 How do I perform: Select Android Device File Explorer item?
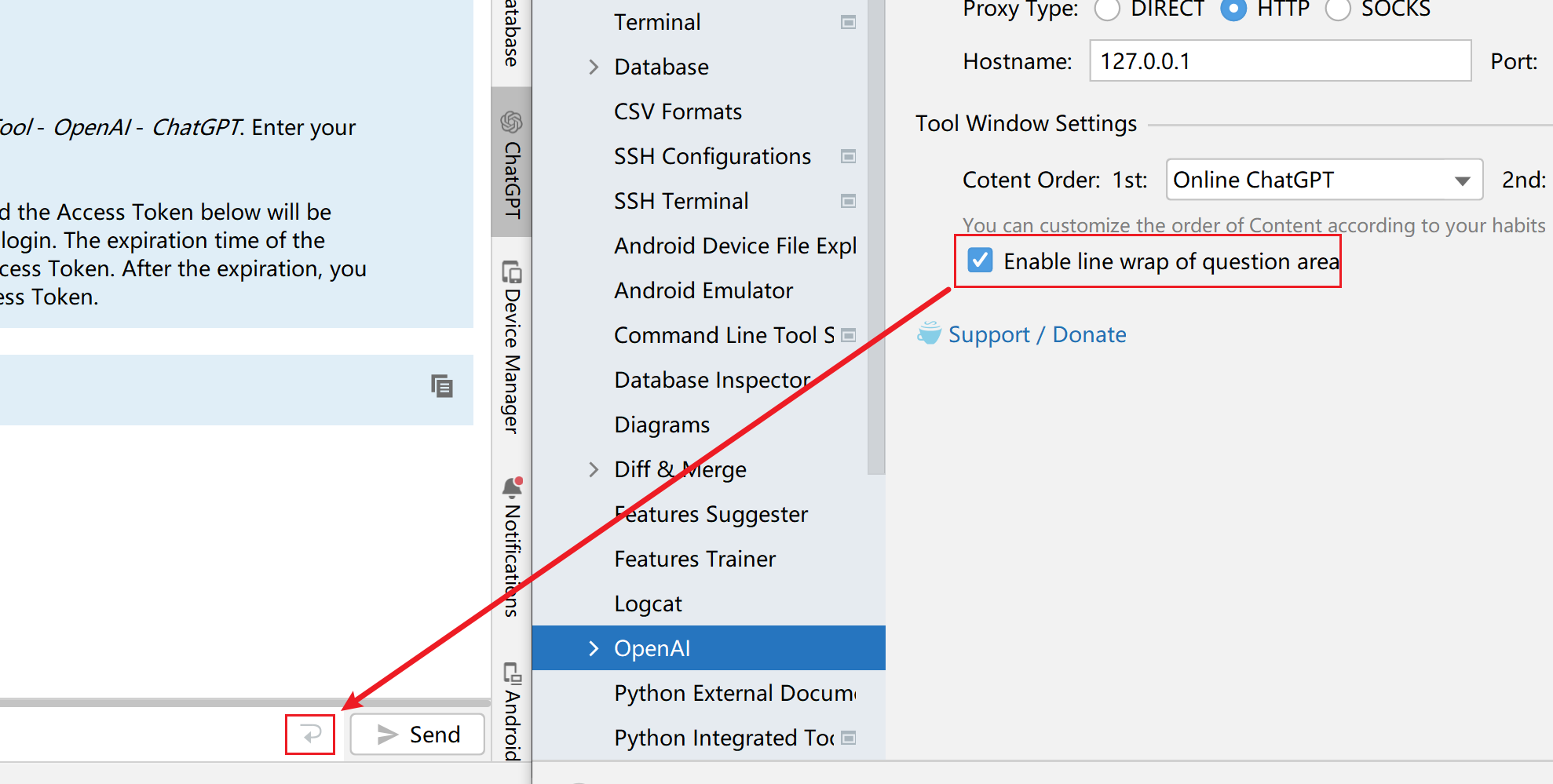coord(736,246)
